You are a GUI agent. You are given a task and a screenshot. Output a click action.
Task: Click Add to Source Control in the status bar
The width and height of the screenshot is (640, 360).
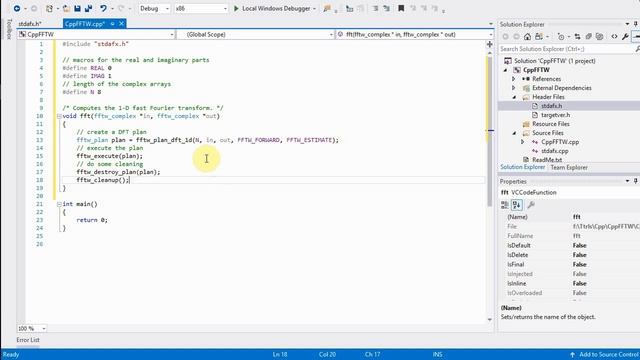point(604,354)
